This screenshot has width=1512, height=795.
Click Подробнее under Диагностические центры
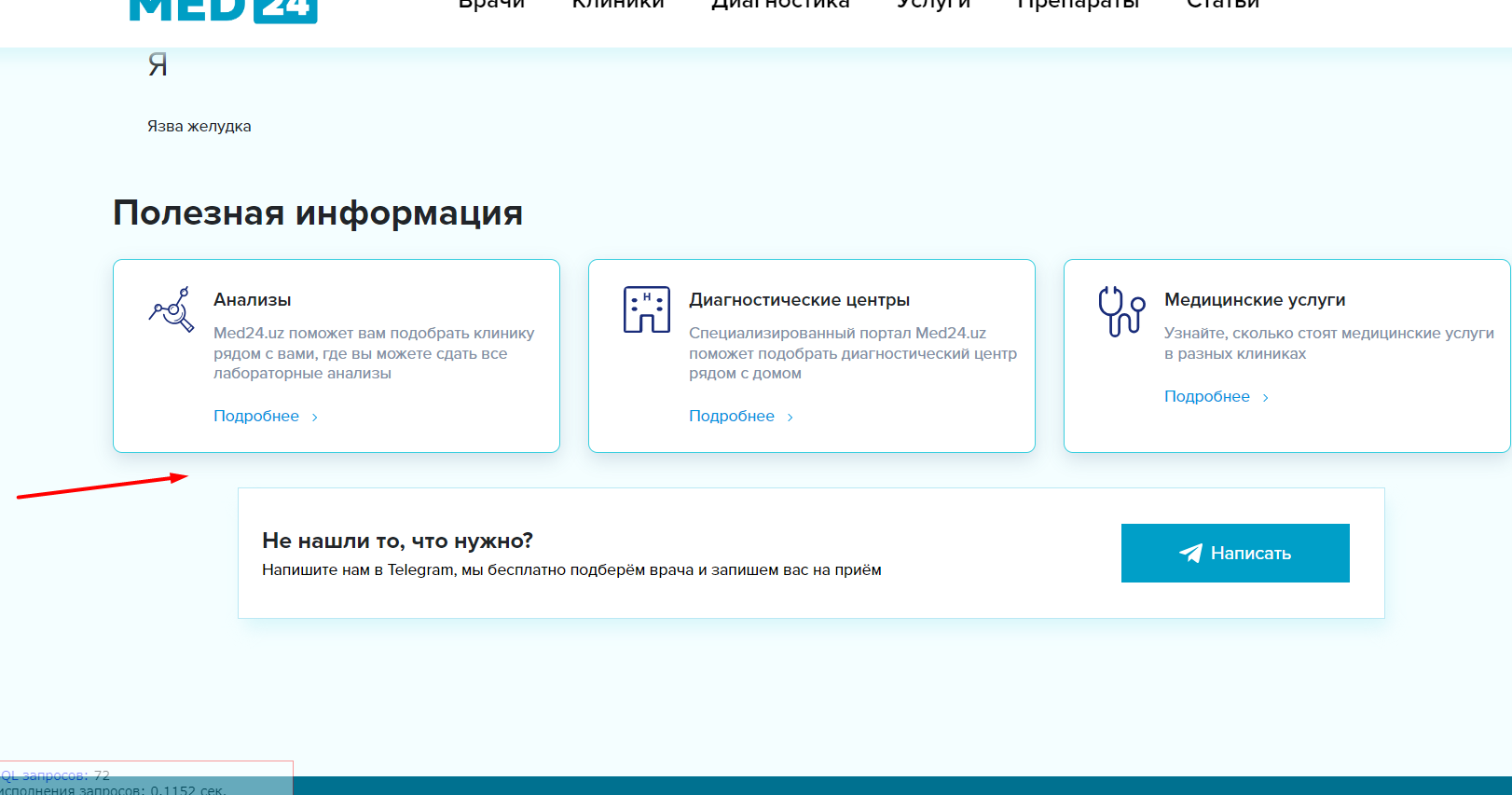pyautogui.click(x=732, y=416)
